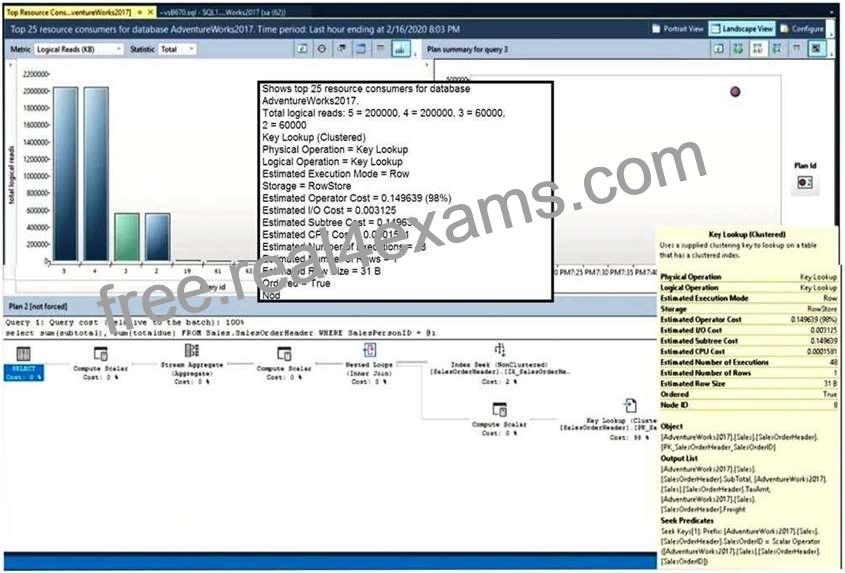Select the bar for query 5
This screenshot has height=573, width=845.
(x=65, y=174)
